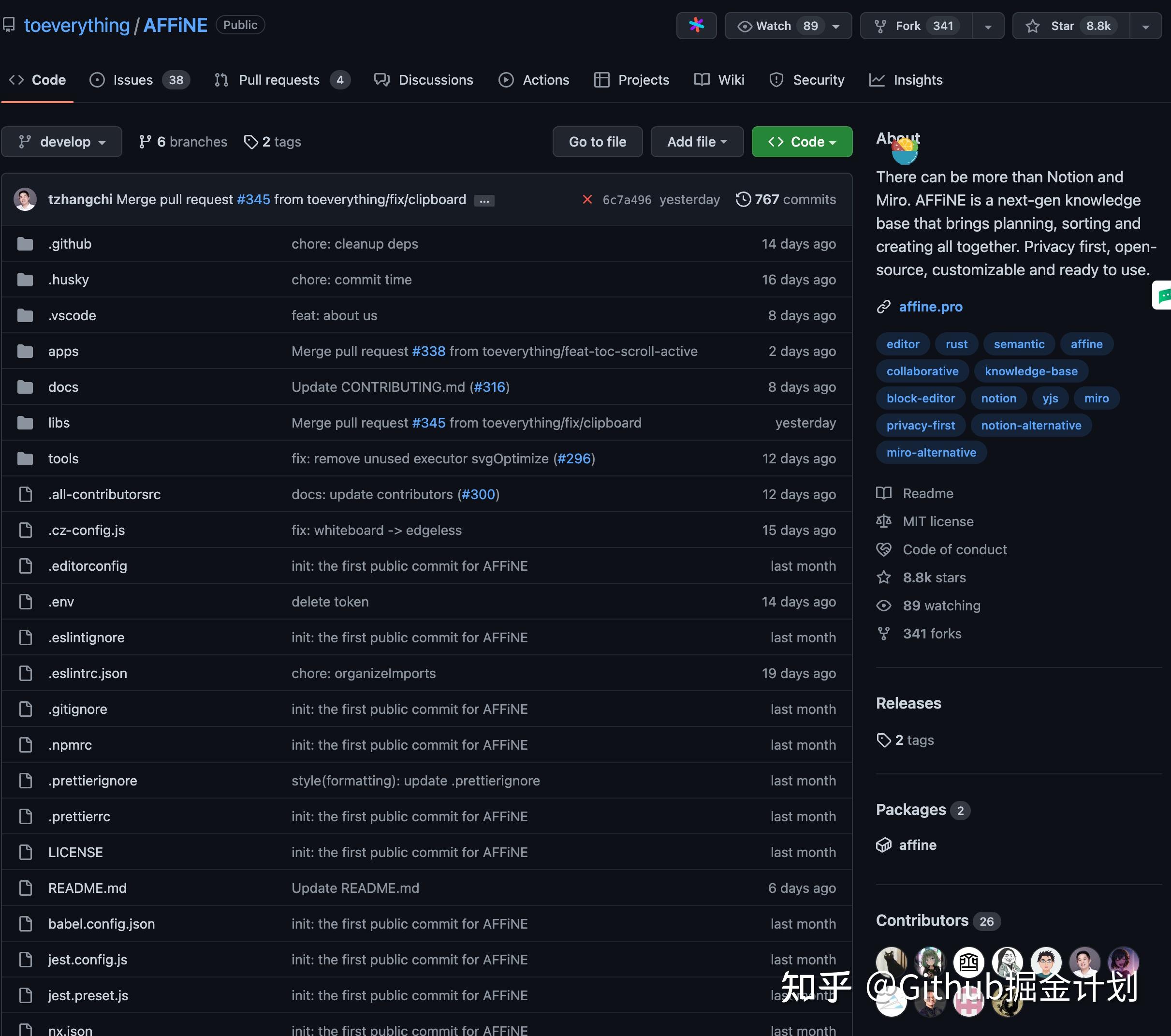Screen dimensions: 1171x1036
Task: Click the colorful asterisk extension icon button
Action: [696, 26]
